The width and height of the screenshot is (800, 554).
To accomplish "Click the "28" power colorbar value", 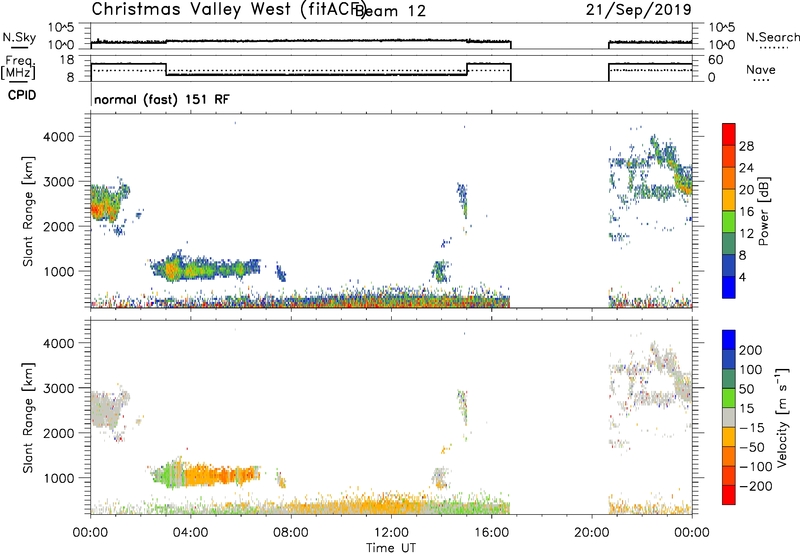I will 746,146.
